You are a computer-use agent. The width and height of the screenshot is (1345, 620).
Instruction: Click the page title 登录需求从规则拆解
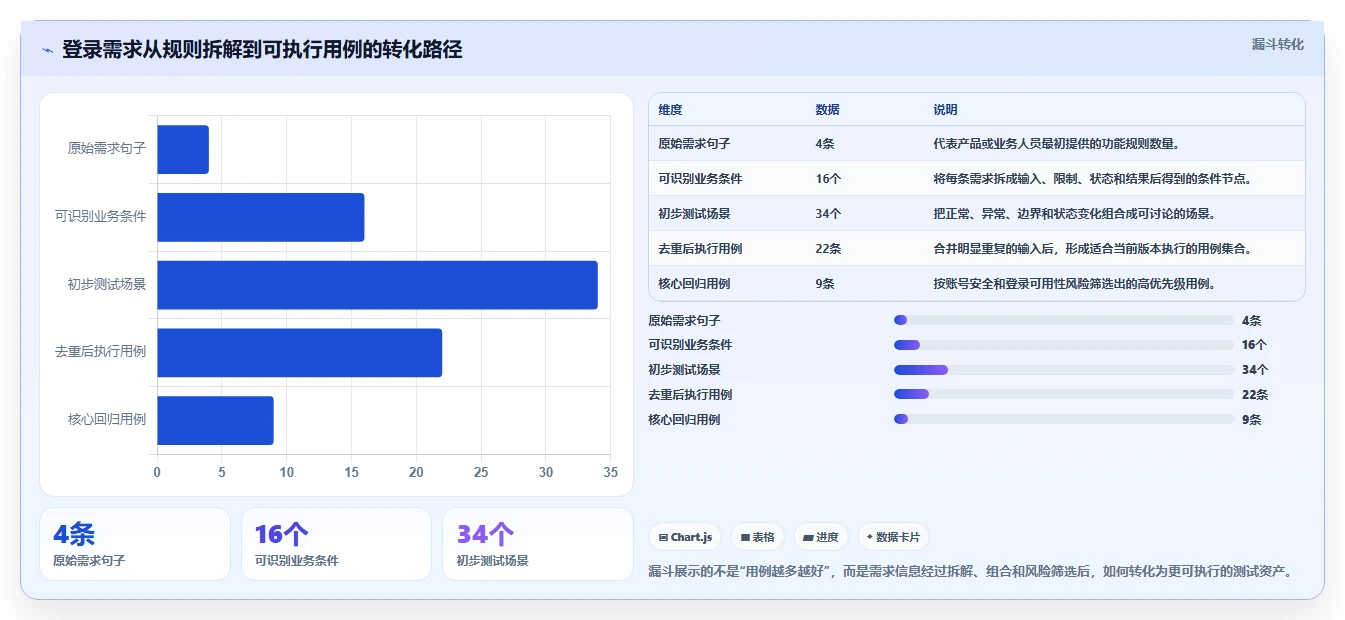pyautogui.click(x=262, y=50)
